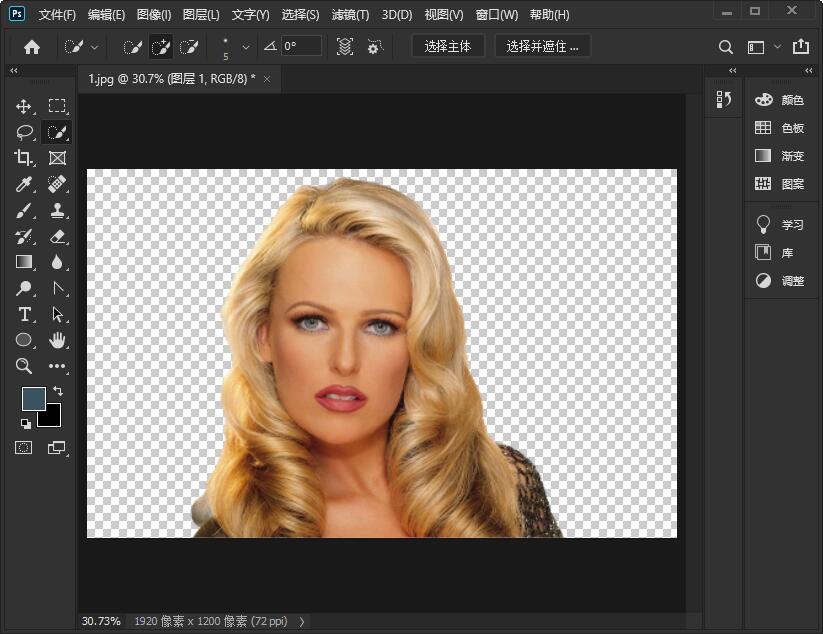
Task: Select the Blur tool
Action: tap(57, 261)
